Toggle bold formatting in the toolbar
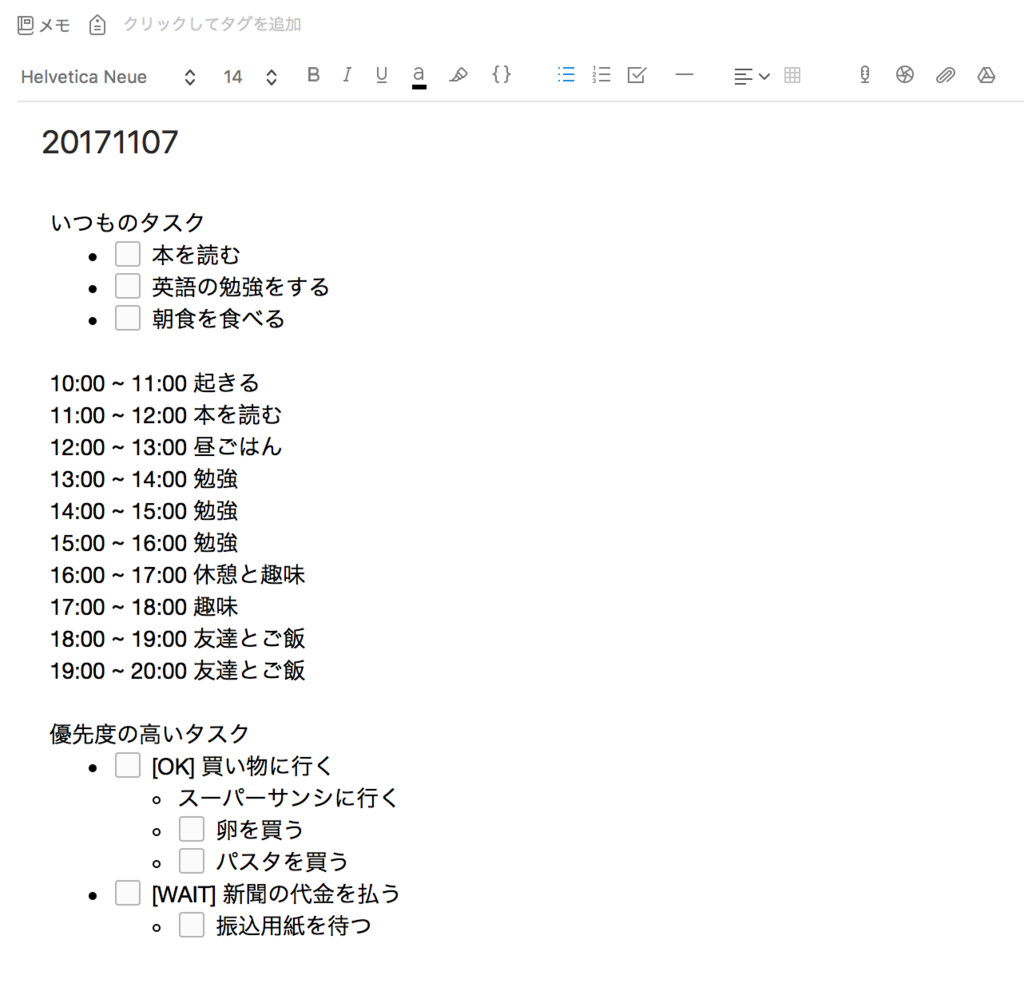Screen dimensions: 1024x995 click(x=313, y=75)
